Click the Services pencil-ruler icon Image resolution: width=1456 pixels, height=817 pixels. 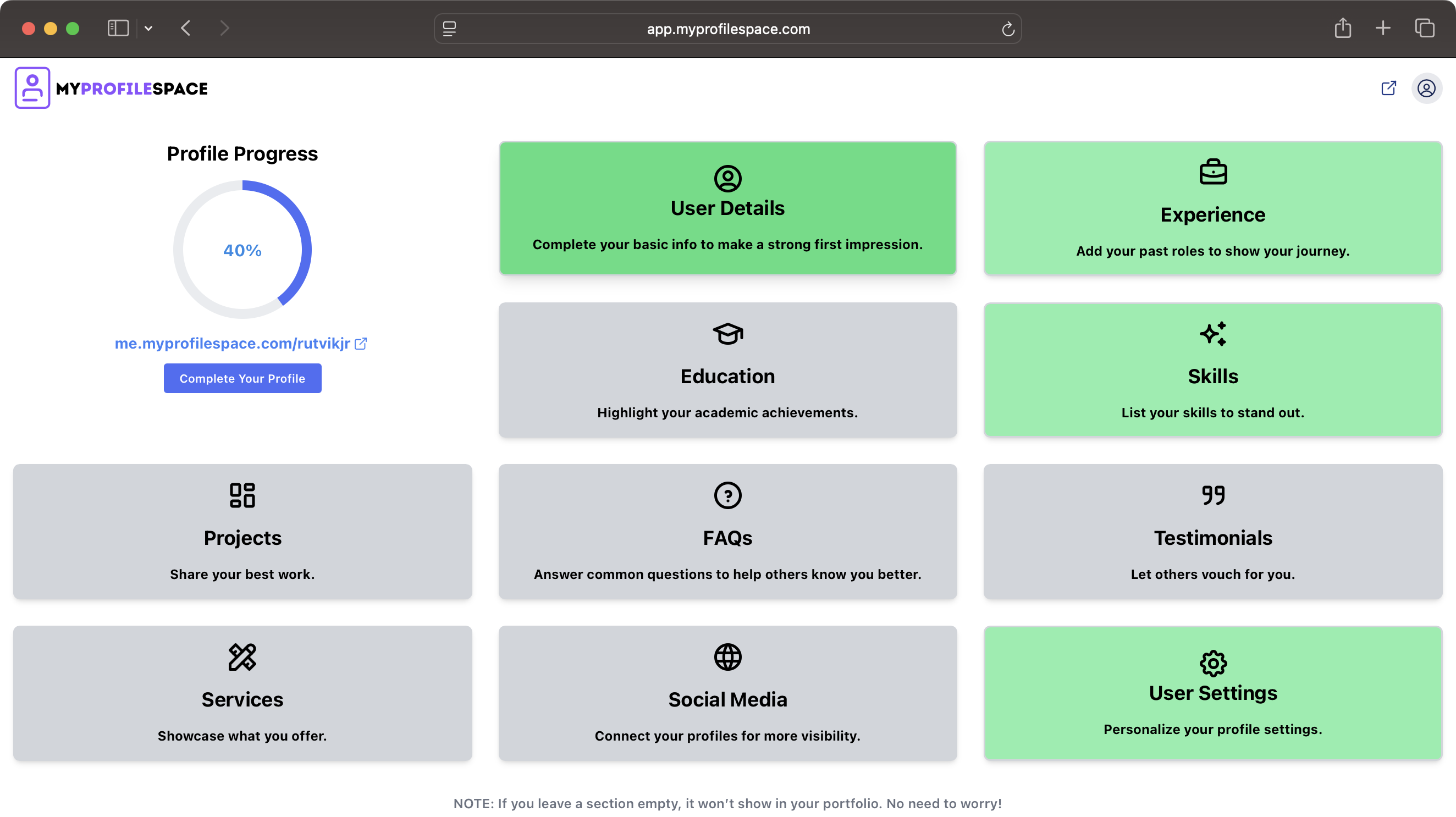(x=242, y=657)
